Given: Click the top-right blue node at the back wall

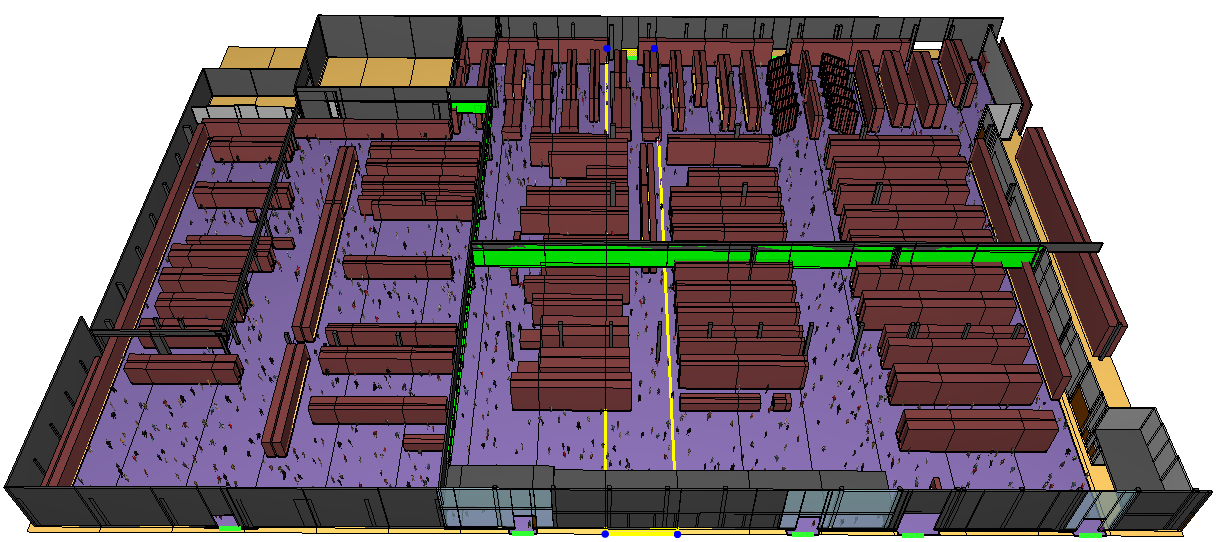Looking at the screenshot, I should [x=654, y=48].
